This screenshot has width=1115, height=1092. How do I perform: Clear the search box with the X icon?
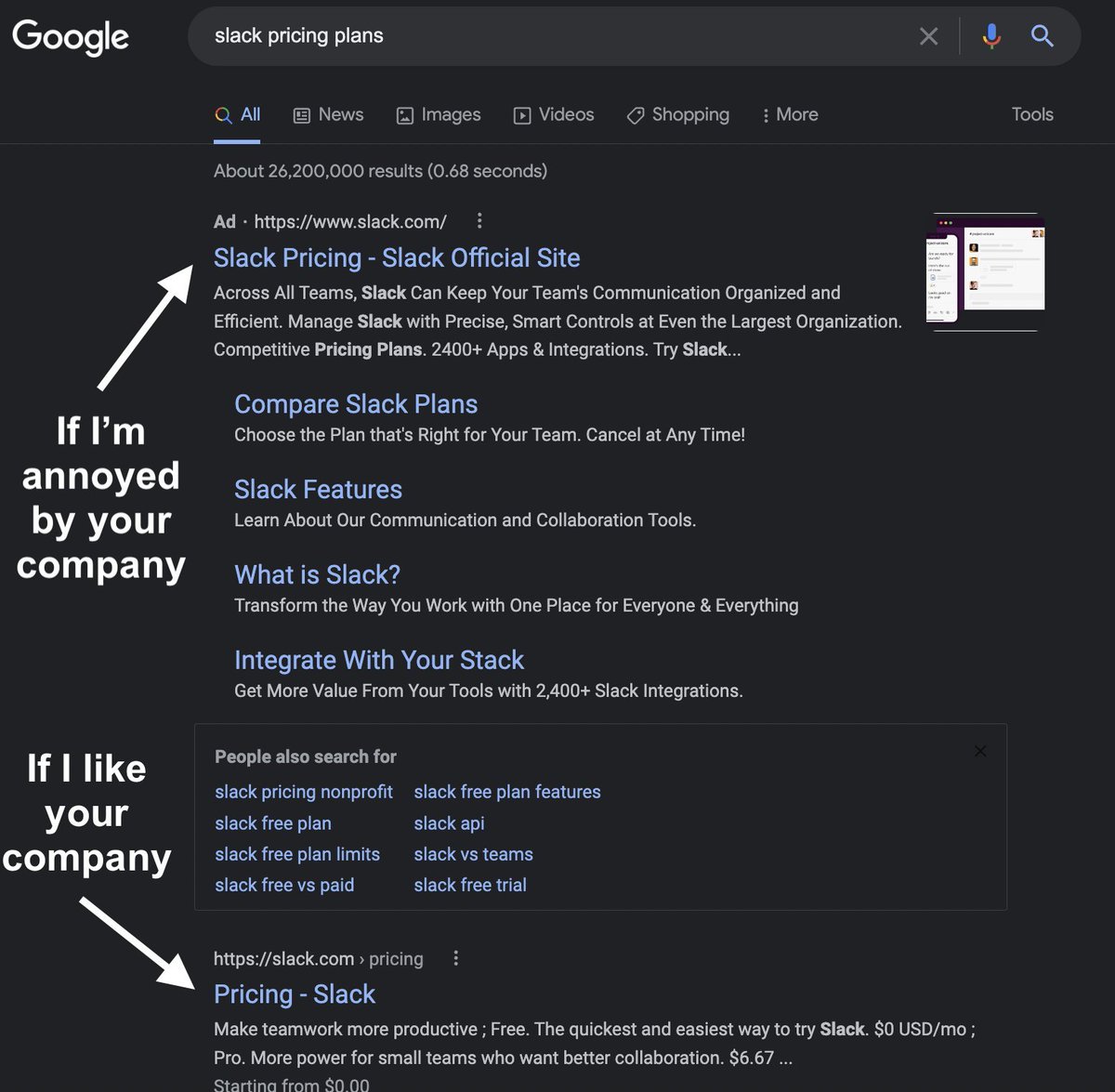(928, 36)
